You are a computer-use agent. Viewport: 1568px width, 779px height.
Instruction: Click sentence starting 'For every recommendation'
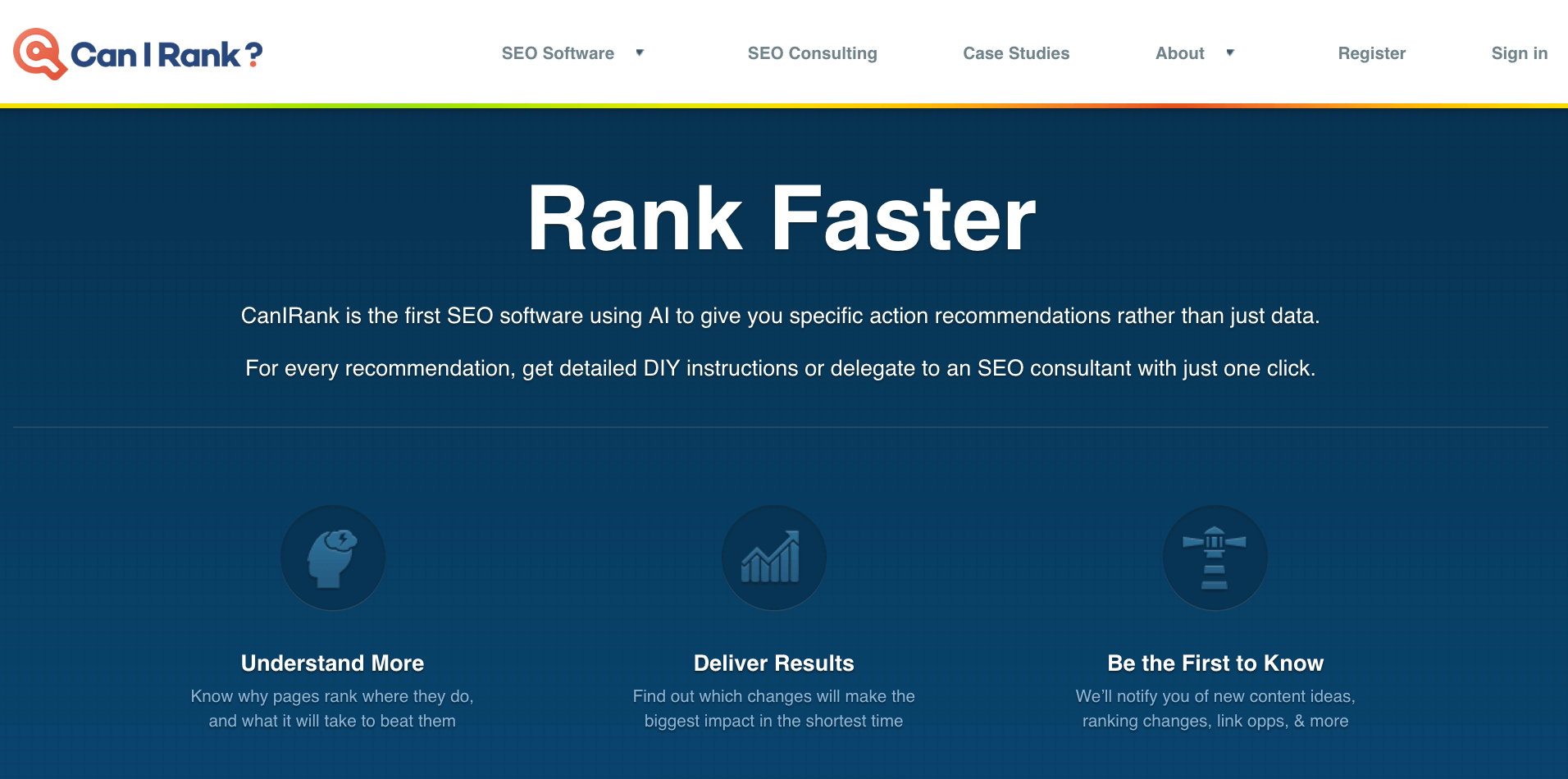(x=780, y=368)
